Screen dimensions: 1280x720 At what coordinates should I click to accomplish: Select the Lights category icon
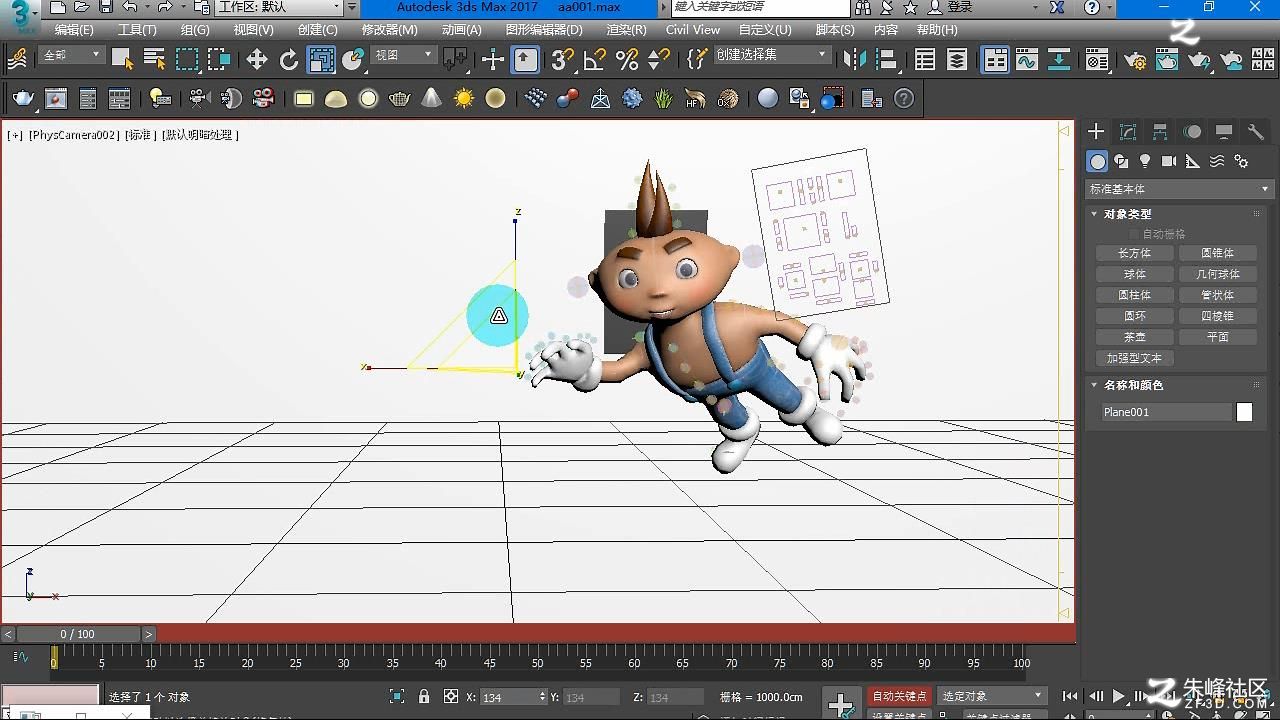[x=1145, y=161]
